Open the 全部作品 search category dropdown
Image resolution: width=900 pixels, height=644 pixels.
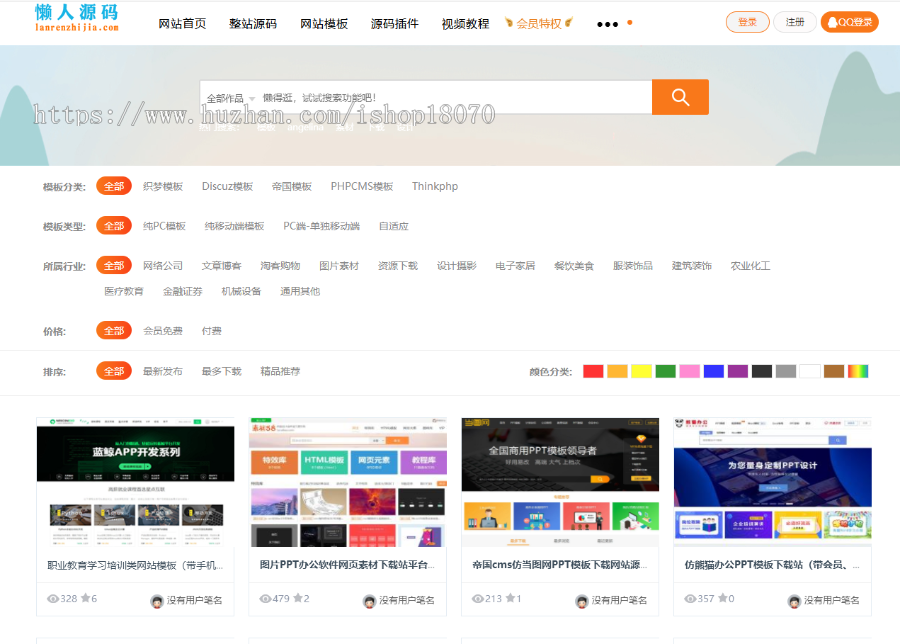233,97
